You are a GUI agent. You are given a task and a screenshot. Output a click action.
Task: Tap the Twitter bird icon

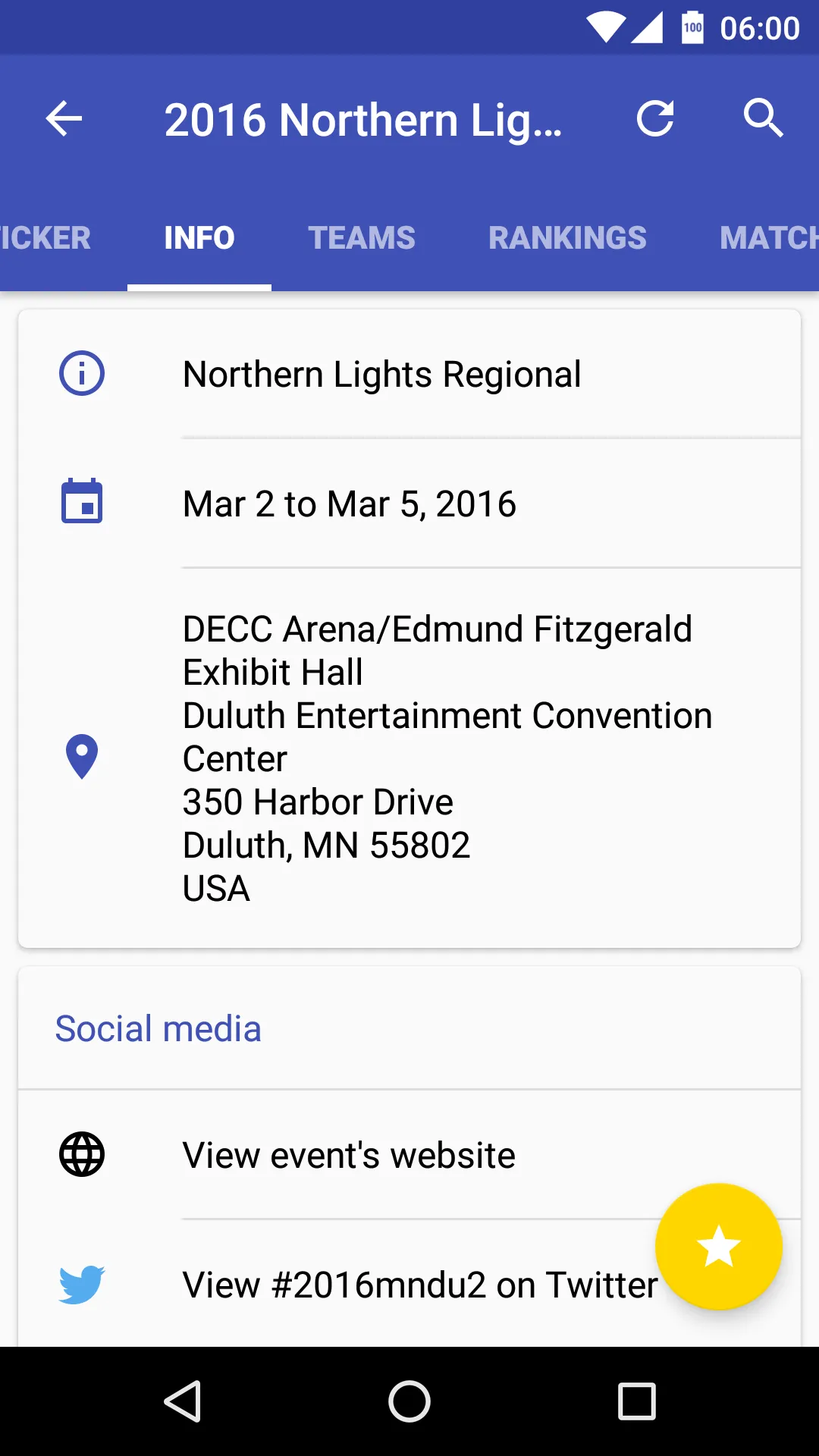pyautogui.click(x=82, y=1285)
